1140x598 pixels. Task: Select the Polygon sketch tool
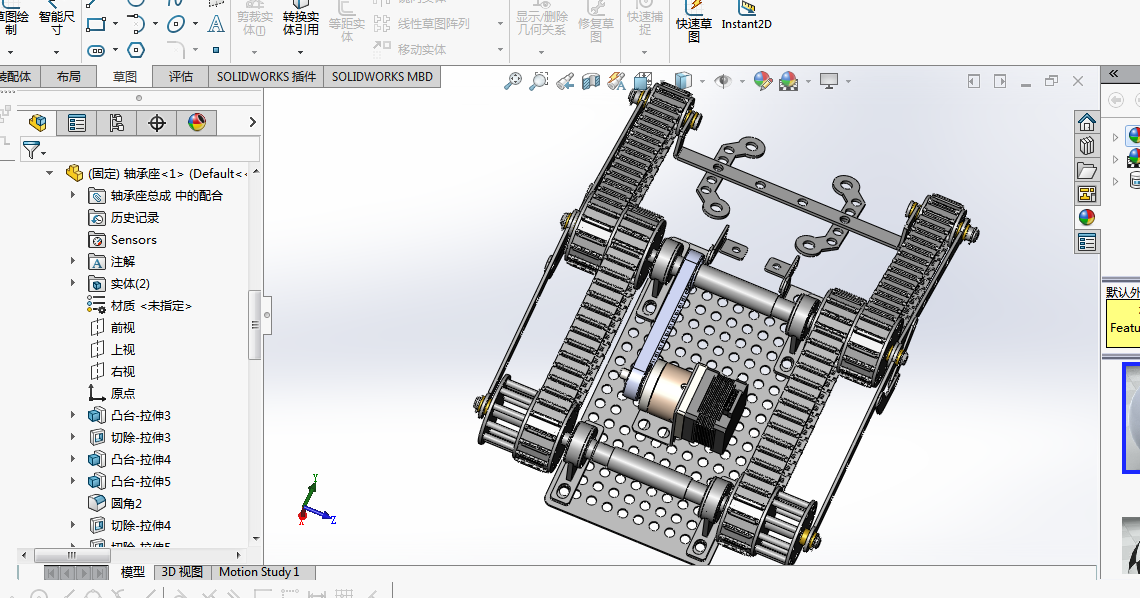136,50
